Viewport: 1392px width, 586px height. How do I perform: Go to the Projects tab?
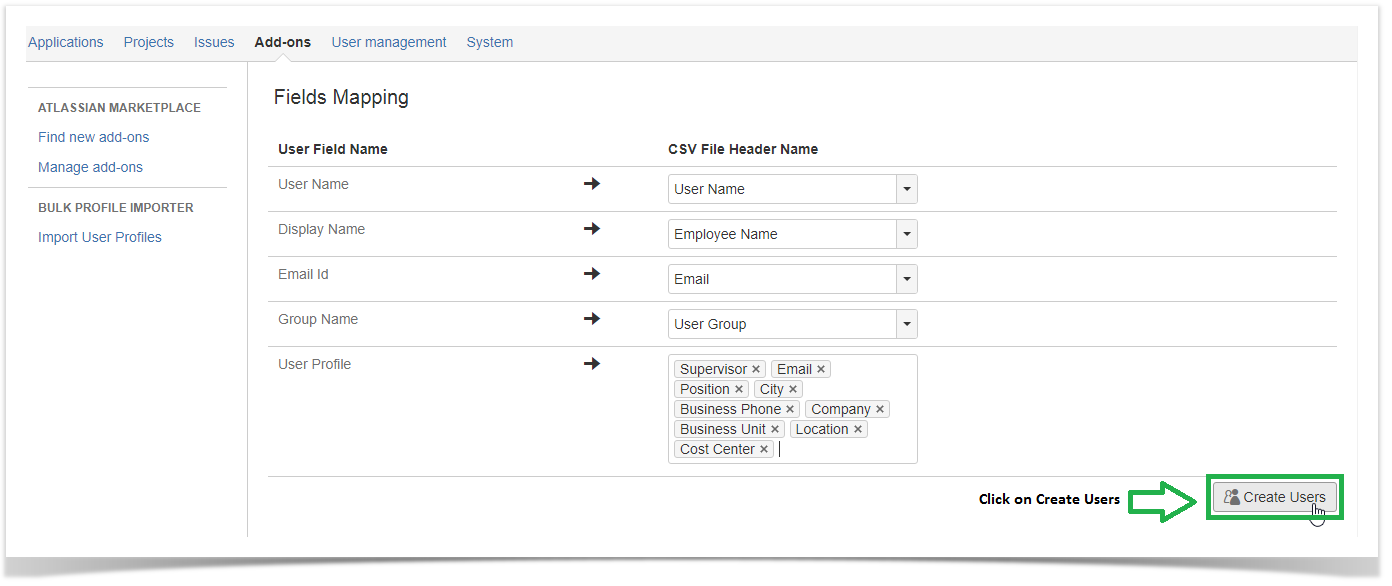click(149, 42)
